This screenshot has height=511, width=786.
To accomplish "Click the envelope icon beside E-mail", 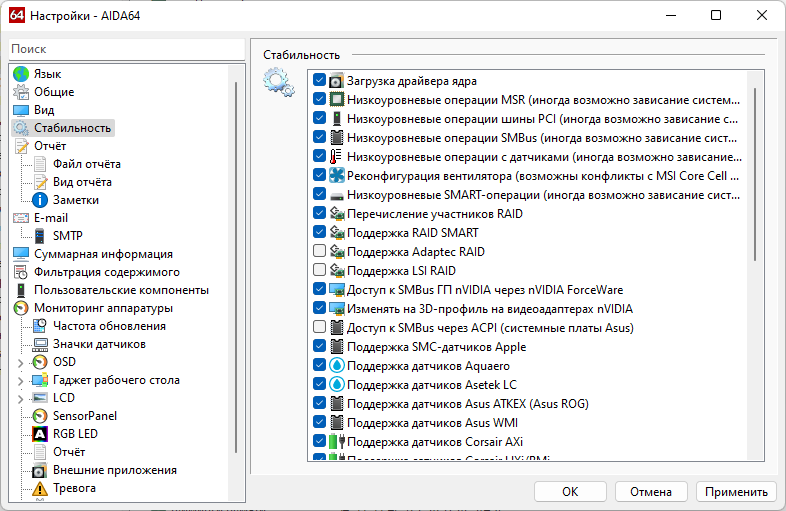I will click(x=21, y=218).
